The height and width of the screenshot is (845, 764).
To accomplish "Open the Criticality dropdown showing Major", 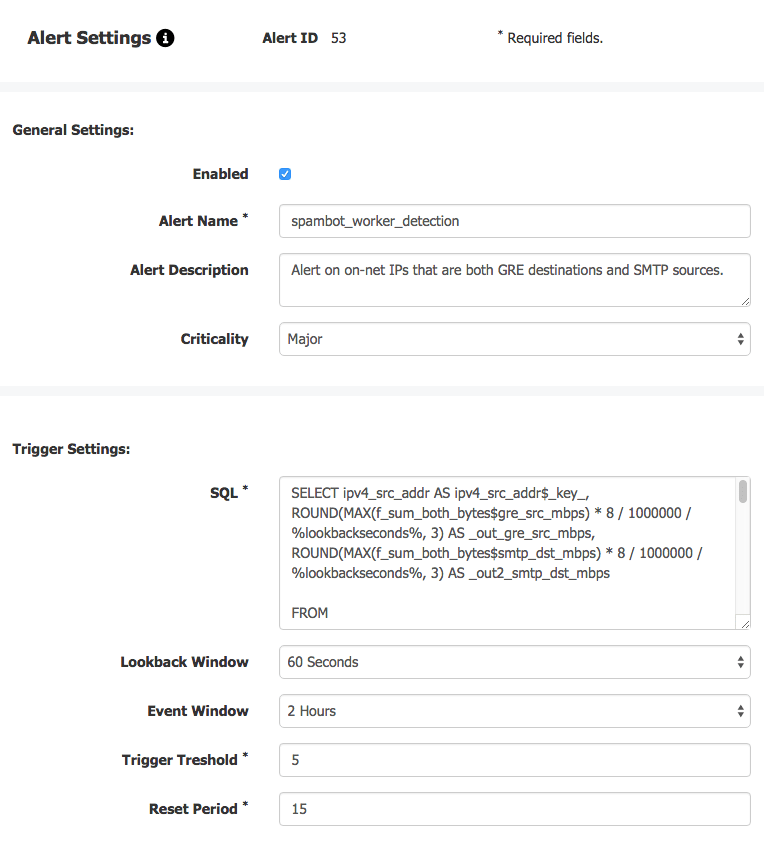I will tap(515, 339).
